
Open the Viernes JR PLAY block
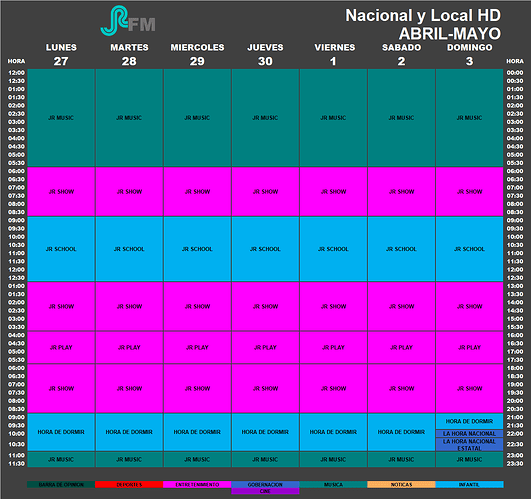[x=333, y=347]
